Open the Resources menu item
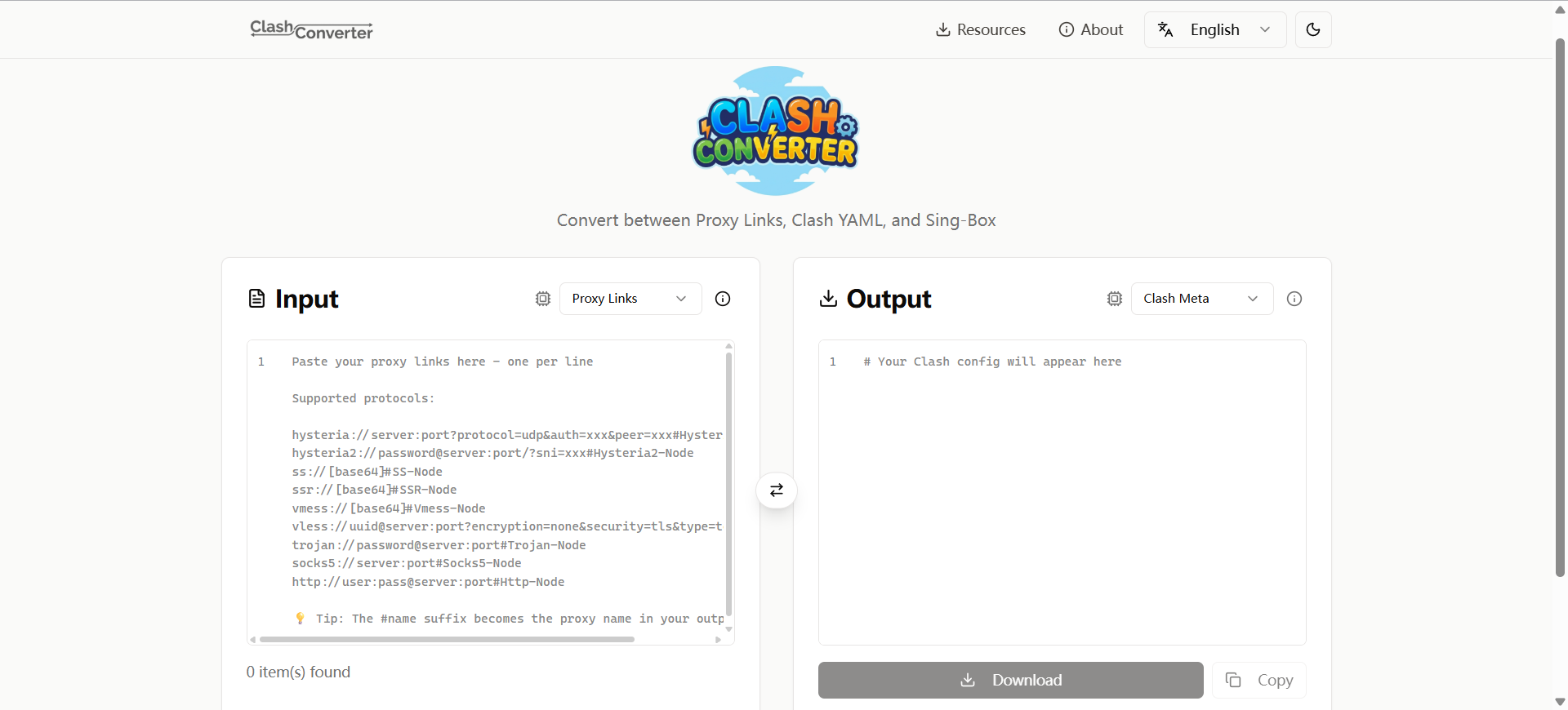 coord(980,30)
